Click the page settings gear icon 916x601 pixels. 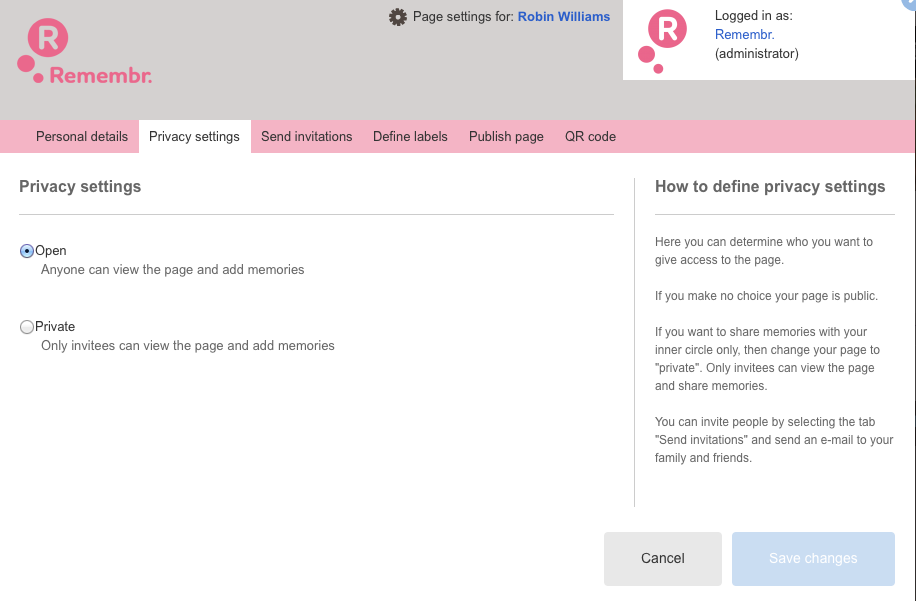pyautogui.click(x=398, y=17)
